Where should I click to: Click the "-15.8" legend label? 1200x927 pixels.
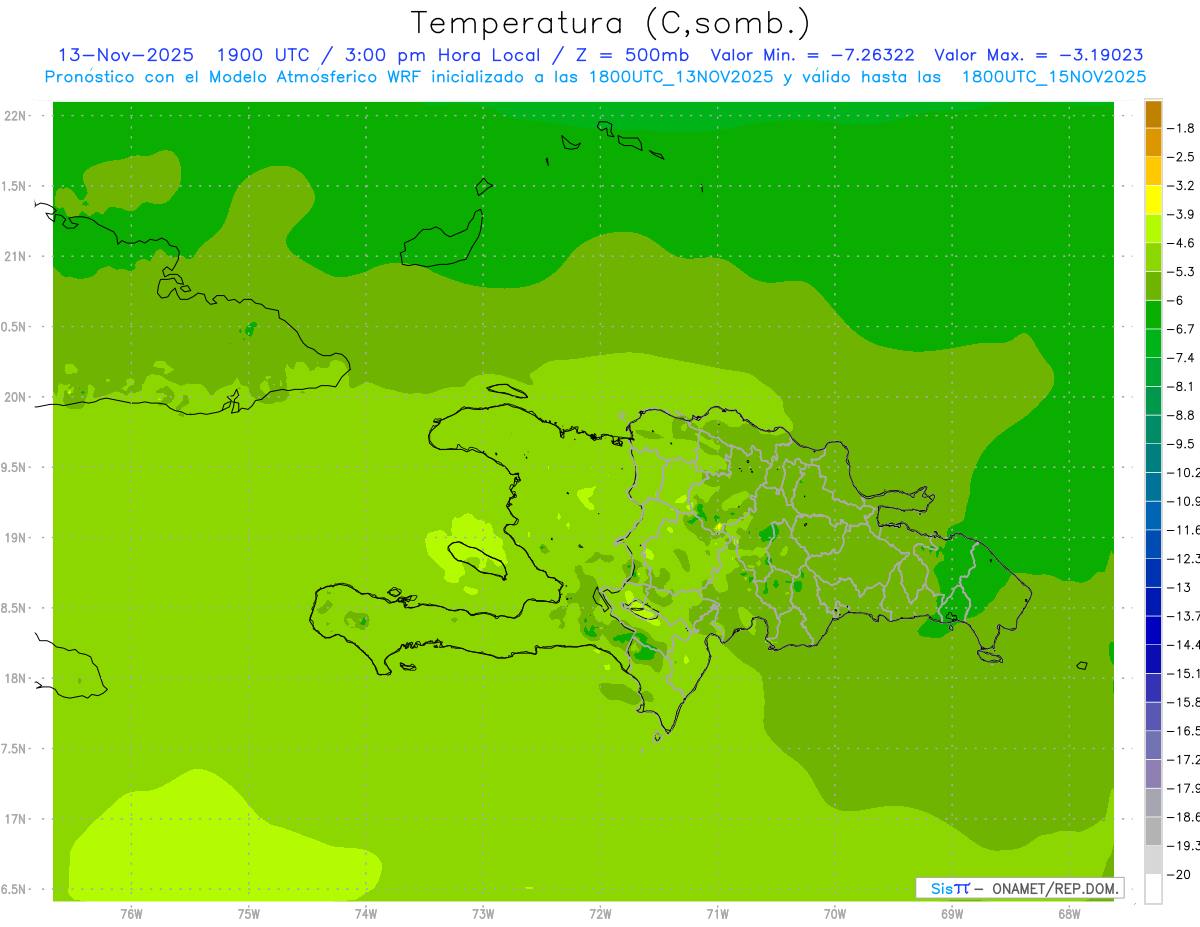[1184, 702]
